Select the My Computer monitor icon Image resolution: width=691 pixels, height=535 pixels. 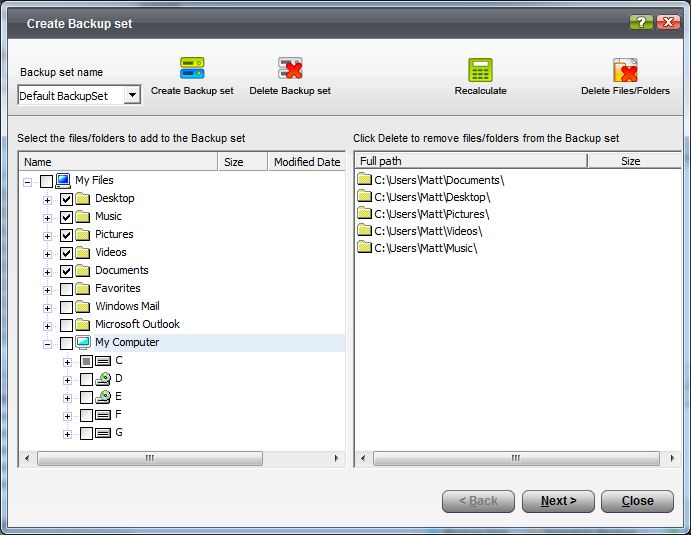(83, 342)
